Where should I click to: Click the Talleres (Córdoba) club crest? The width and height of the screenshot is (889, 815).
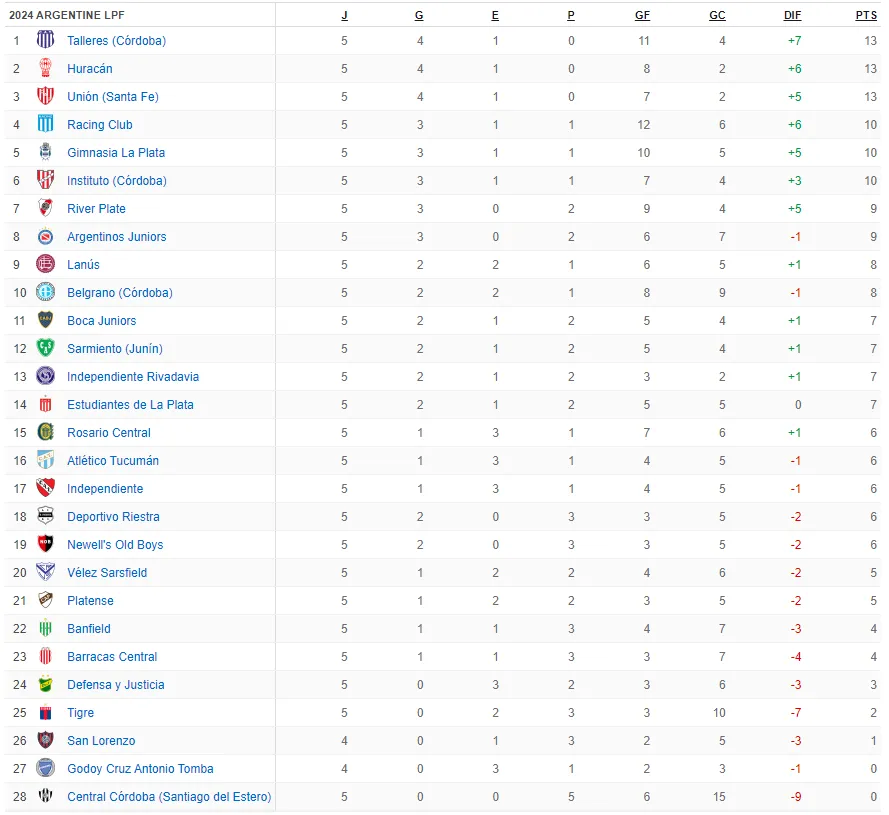tap(45, 41)
